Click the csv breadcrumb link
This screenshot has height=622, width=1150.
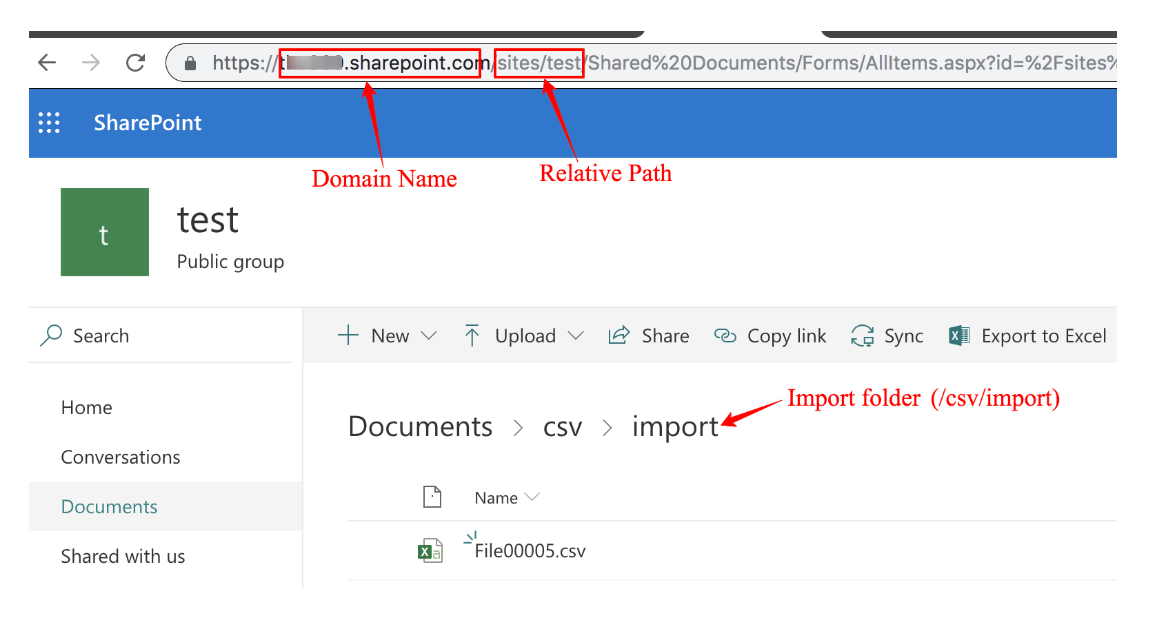click(x=562, y=427)
